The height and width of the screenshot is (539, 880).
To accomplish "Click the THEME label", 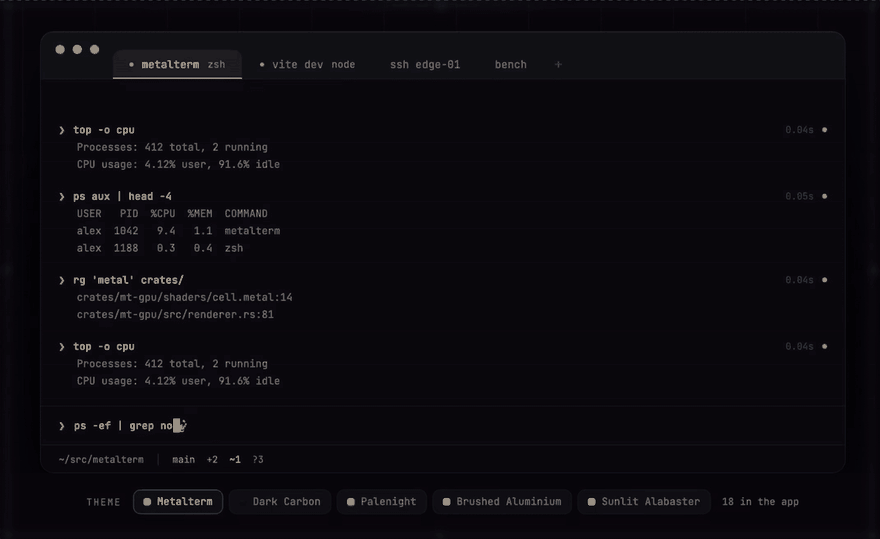I will 103,502.
